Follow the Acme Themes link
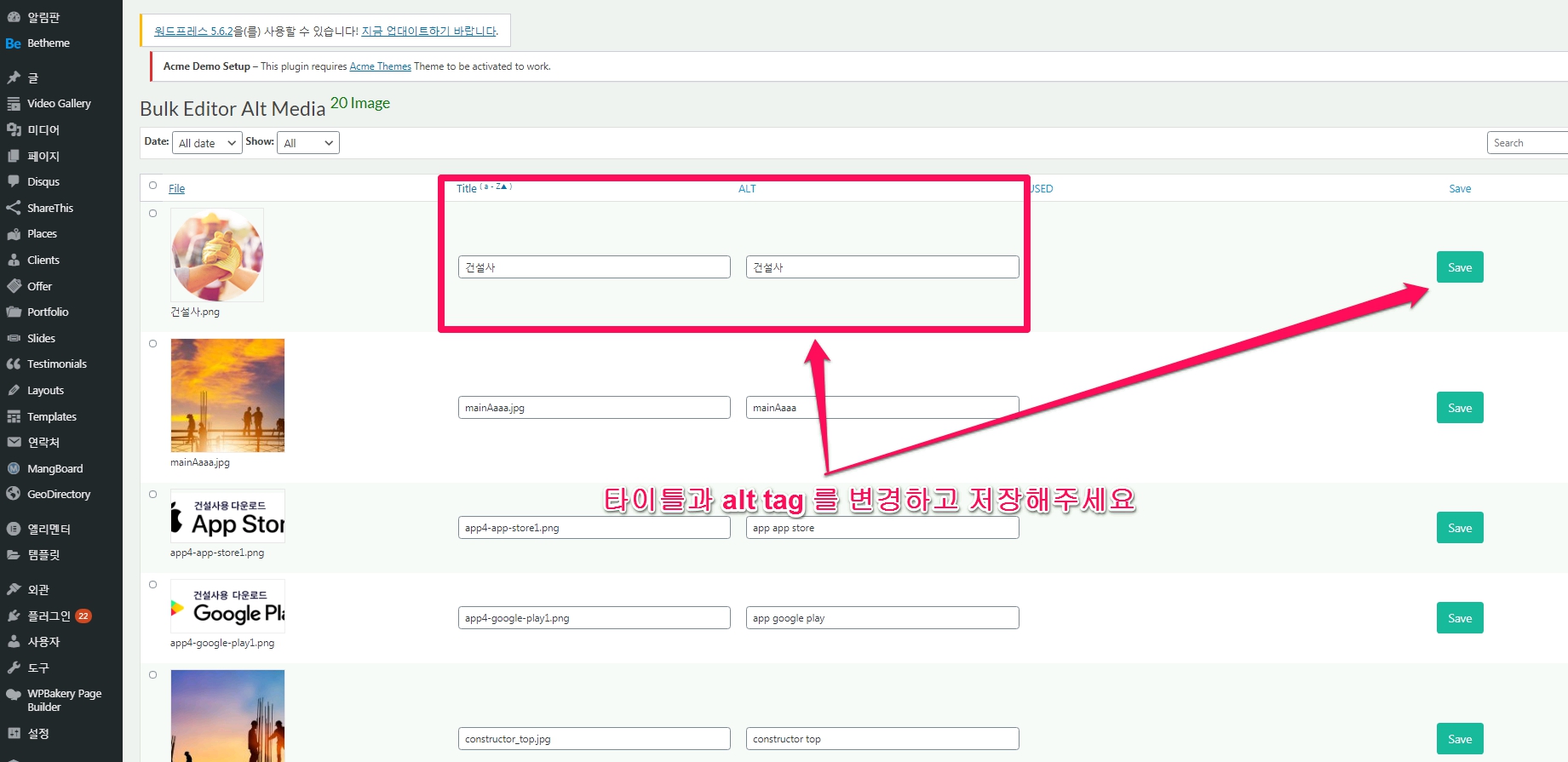Image resolution: width=1568 pixels, height=762 pixels. 380,66
